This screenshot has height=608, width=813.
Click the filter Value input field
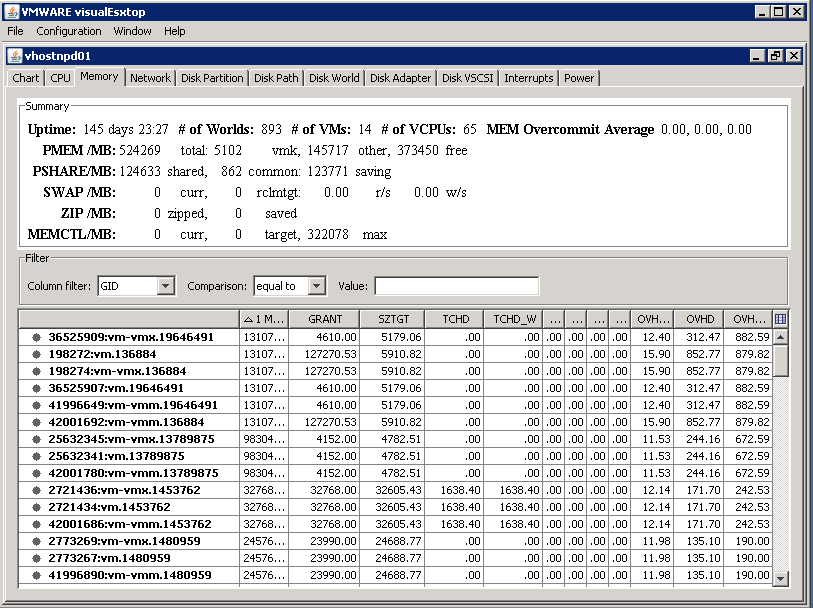457,286
